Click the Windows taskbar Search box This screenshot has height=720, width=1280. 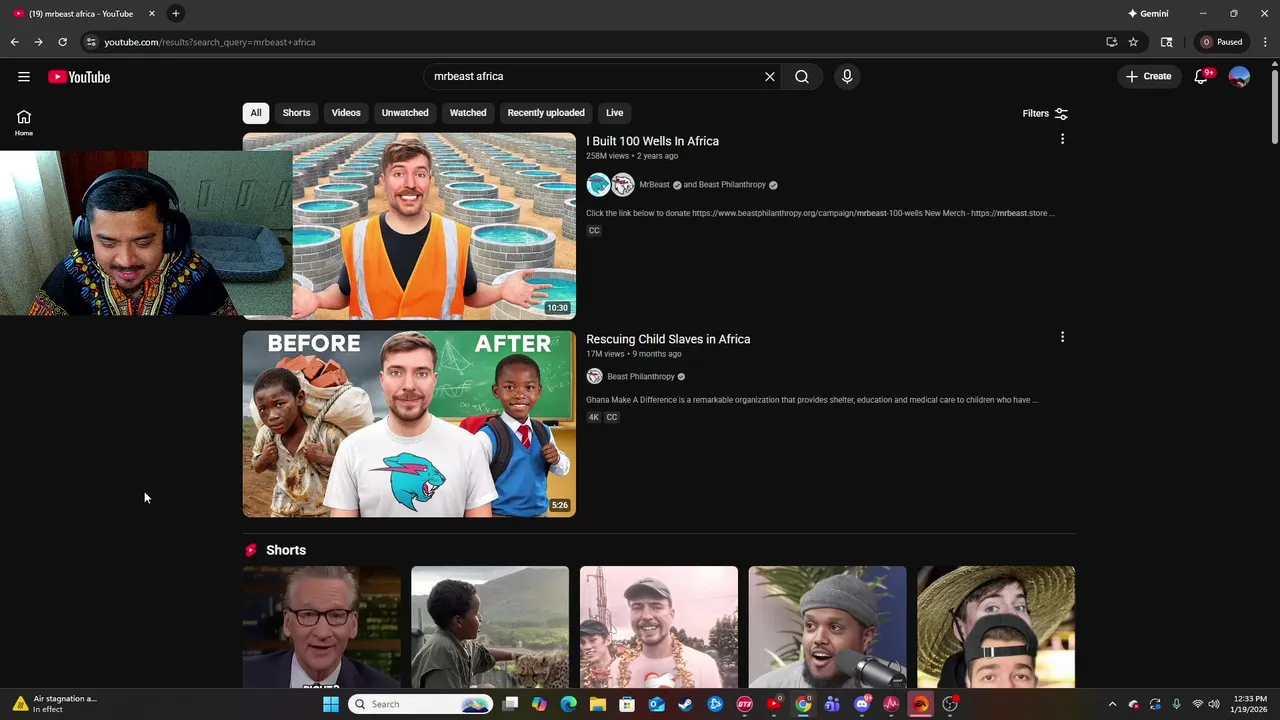420,704
